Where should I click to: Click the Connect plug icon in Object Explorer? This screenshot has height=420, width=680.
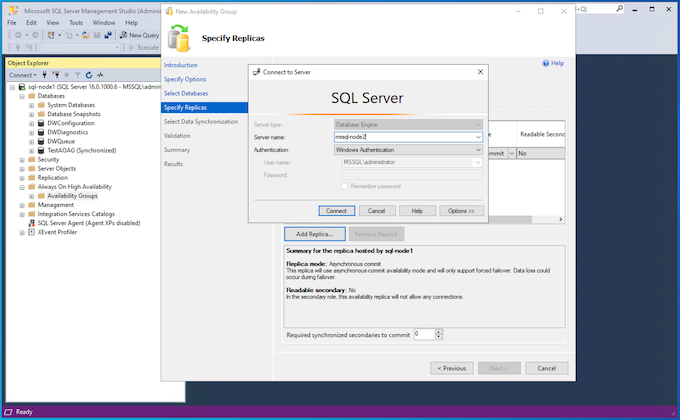pos(44,75)
